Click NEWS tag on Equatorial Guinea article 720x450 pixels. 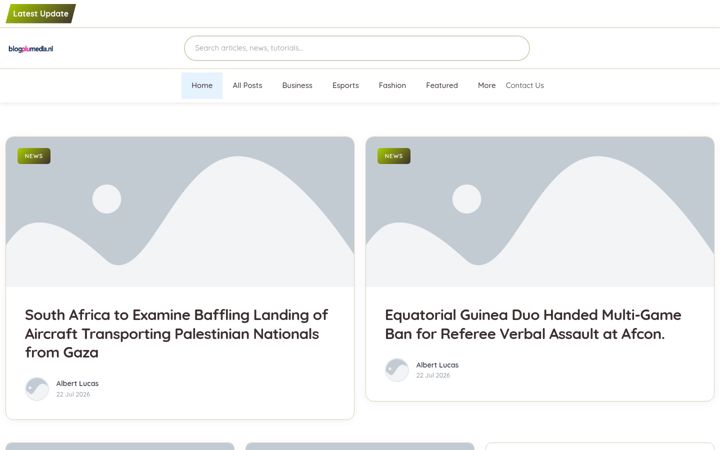pyautogui.click(x=394, y=156)
